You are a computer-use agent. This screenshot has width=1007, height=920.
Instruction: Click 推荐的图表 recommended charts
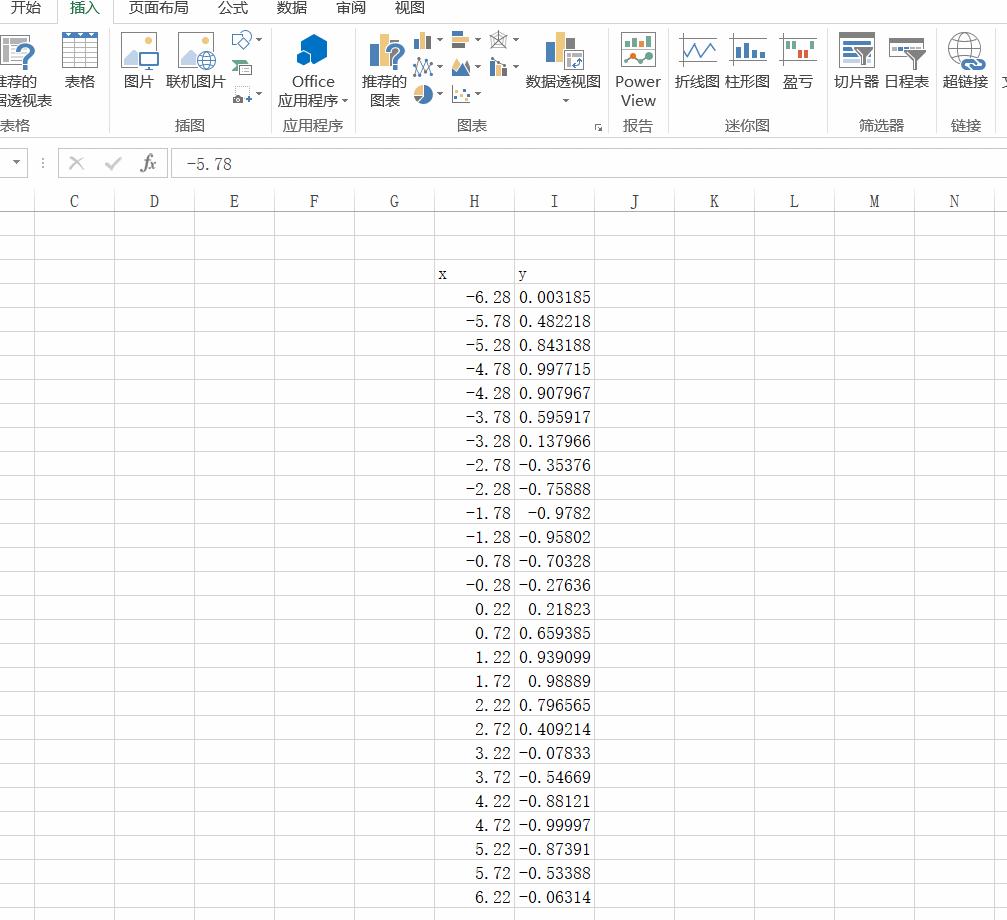pos(385,71)
